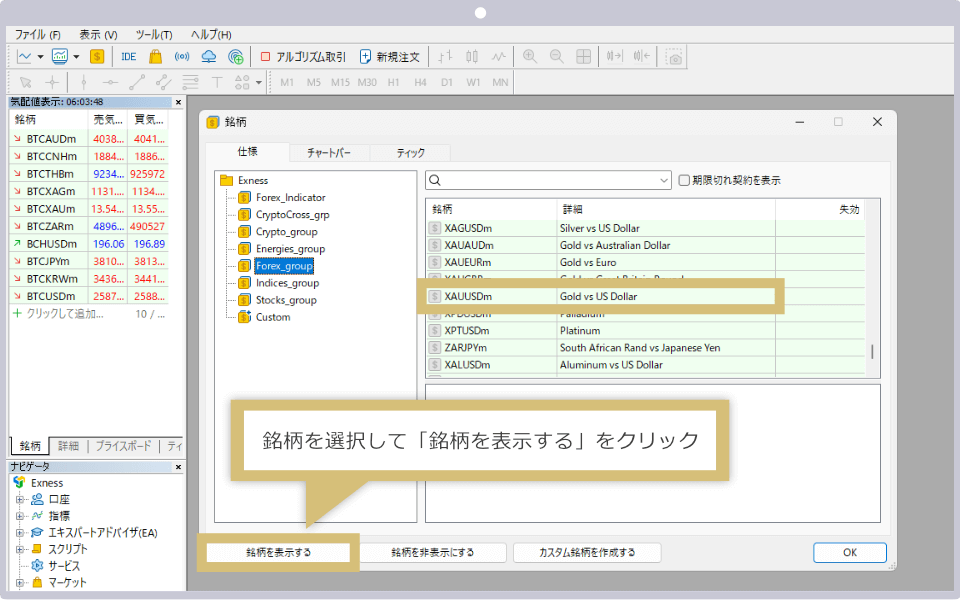Select Indices_group in symbol tree
Viewport: 960px width, 600px height.
(287, 283)
